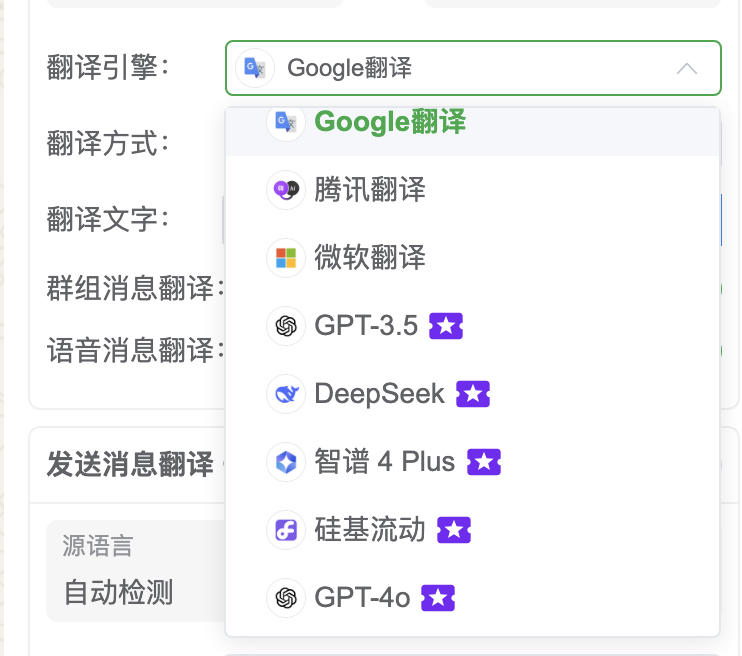
Task: Click the 腾讯翻译 logo icon
Action: coord(286,189)
